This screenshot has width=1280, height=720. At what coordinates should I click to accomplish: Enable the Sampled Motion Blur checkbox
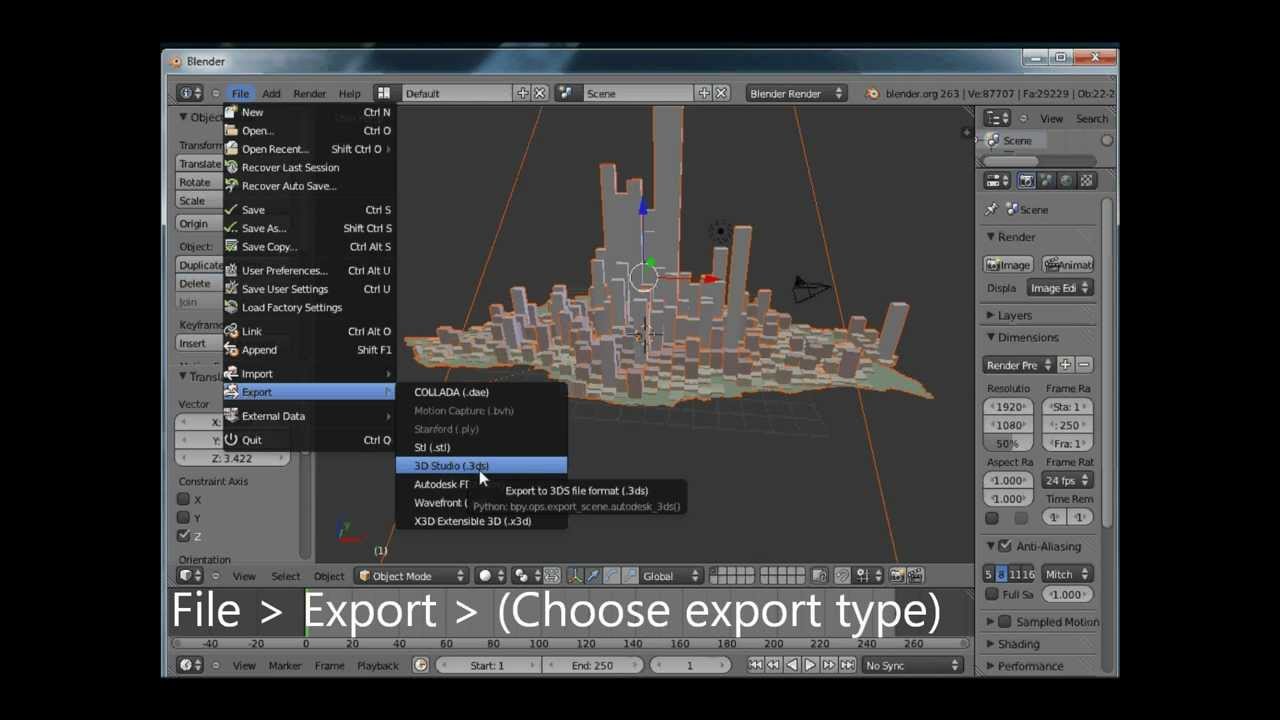click(x=1005, y=622)
